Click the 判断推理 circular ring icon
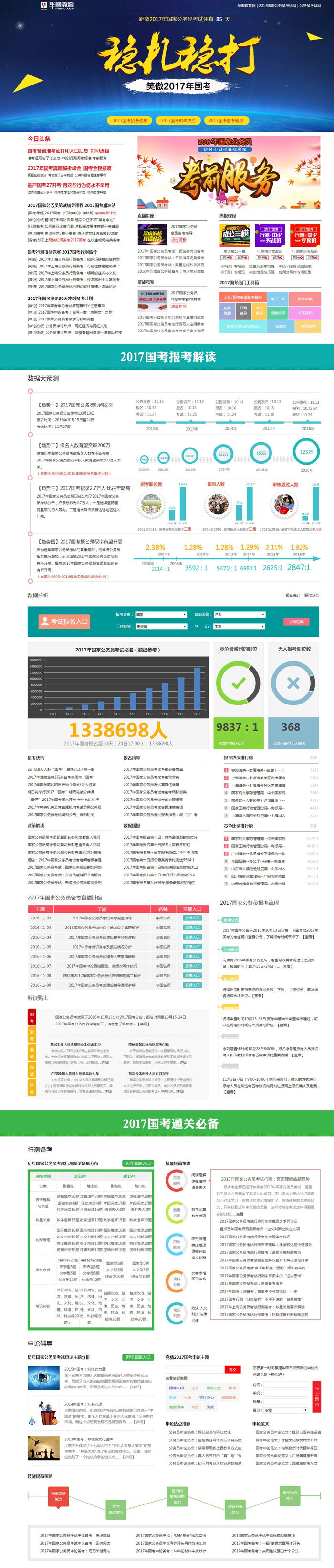 [177, 1244]
